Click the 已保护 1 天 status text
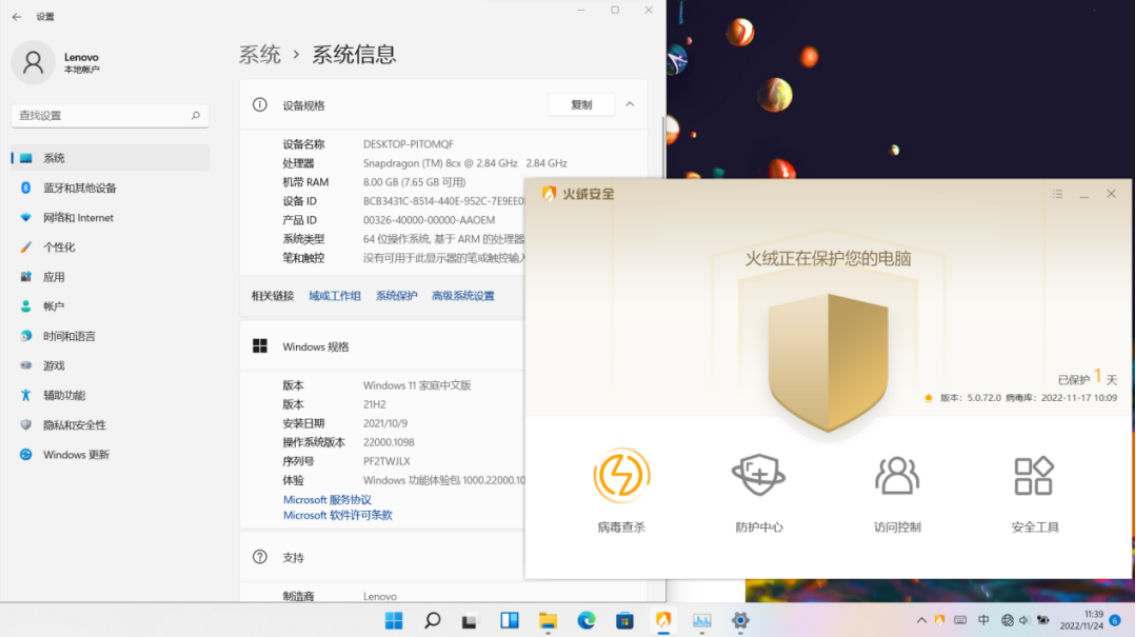The height and width of the screenshot is (637, 1136). coord(1087,378)
